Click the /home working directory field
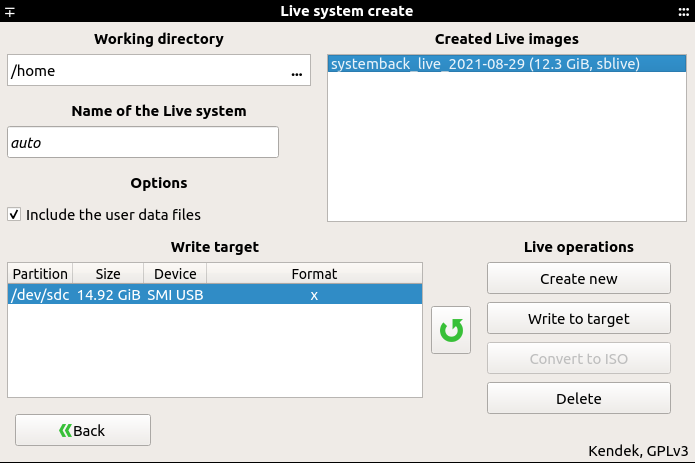This screenshot has width=695, height=463. (159, 70)
